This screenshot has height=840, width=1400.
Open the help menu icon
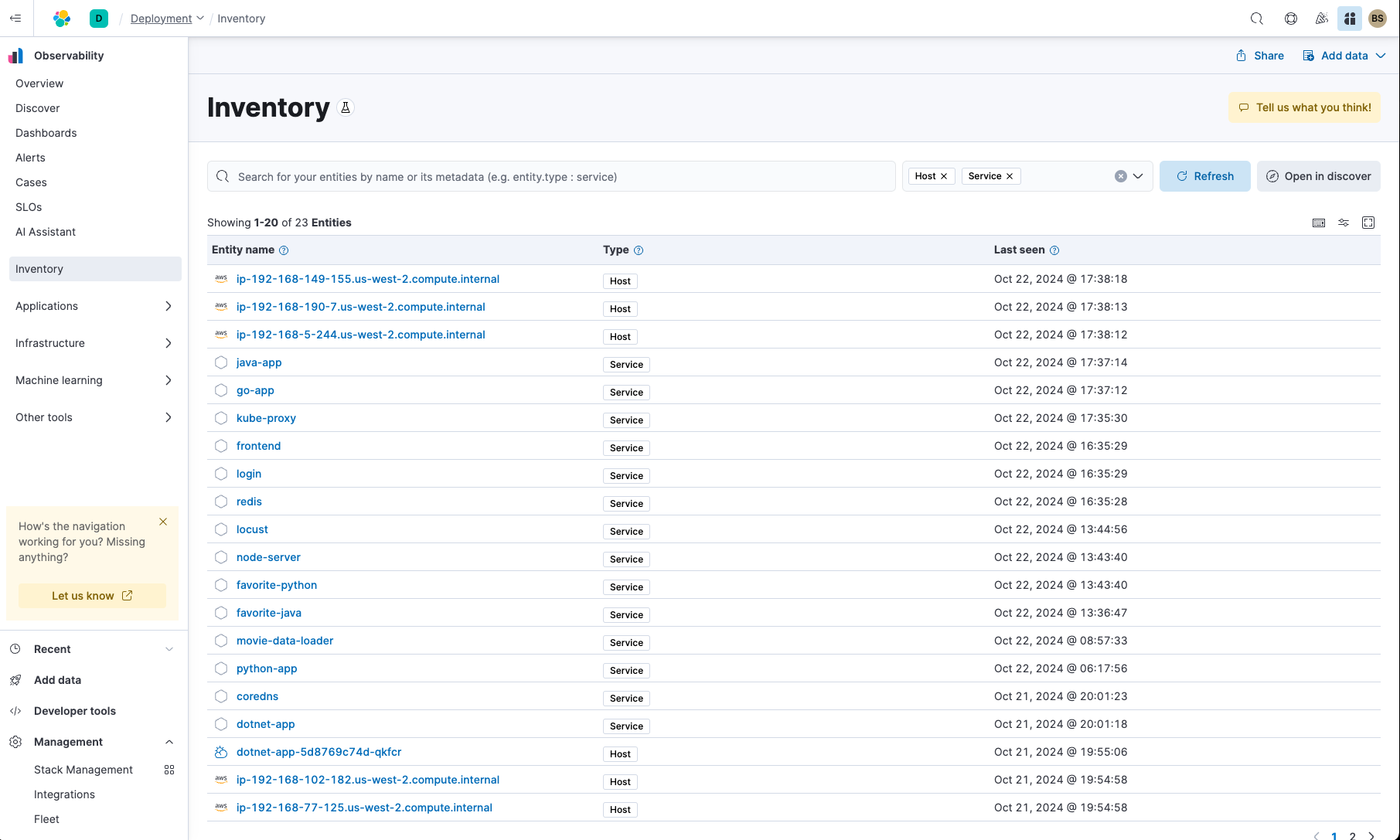coord(1291,19)
